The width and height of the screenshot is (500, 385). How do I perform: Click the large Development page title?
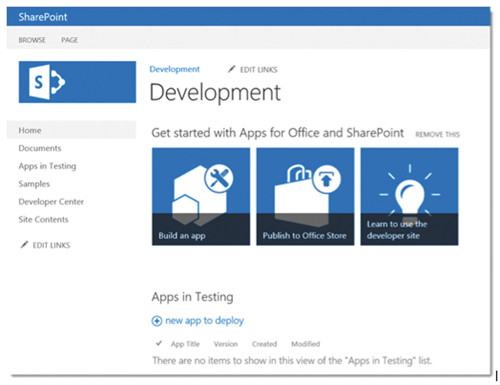215,93
